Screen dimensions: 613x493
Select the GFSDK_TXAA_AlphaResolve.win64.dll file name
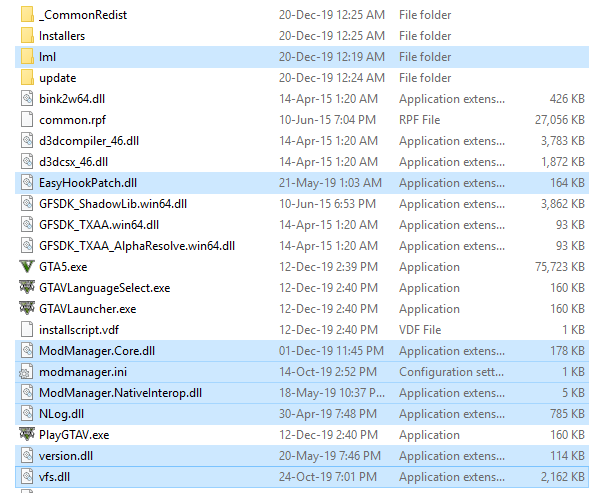point(137,246)
